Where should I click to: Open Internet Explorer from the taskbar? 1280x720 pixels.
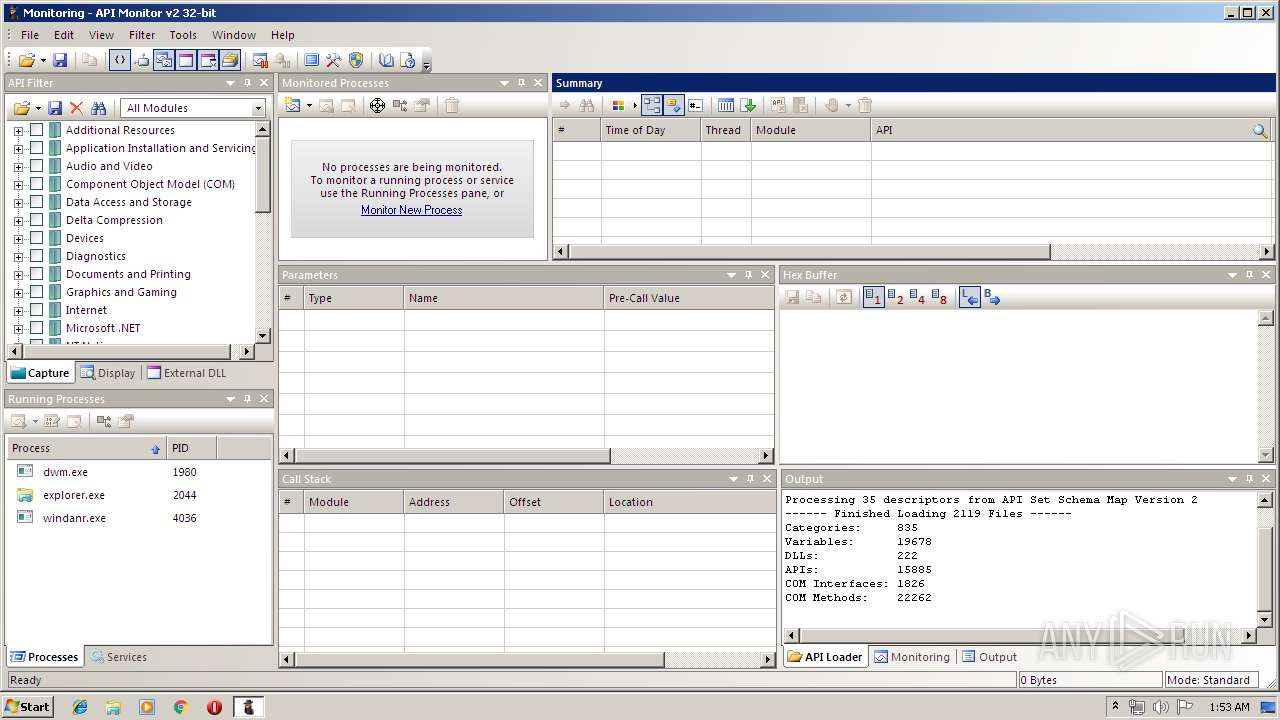coord(80,707)
